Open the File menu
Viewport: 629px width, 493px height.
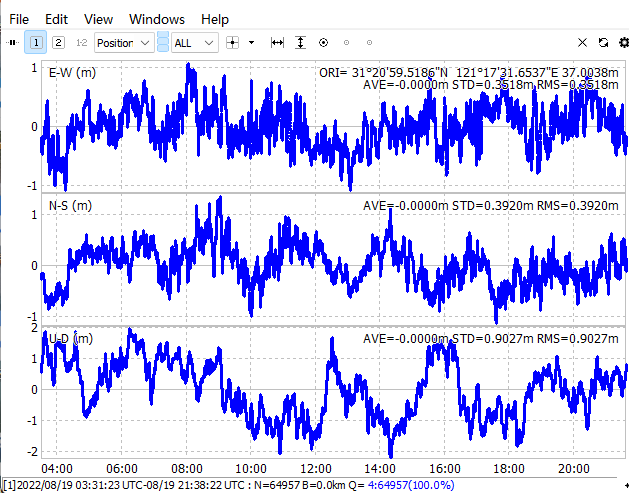[x=19, y=19]
